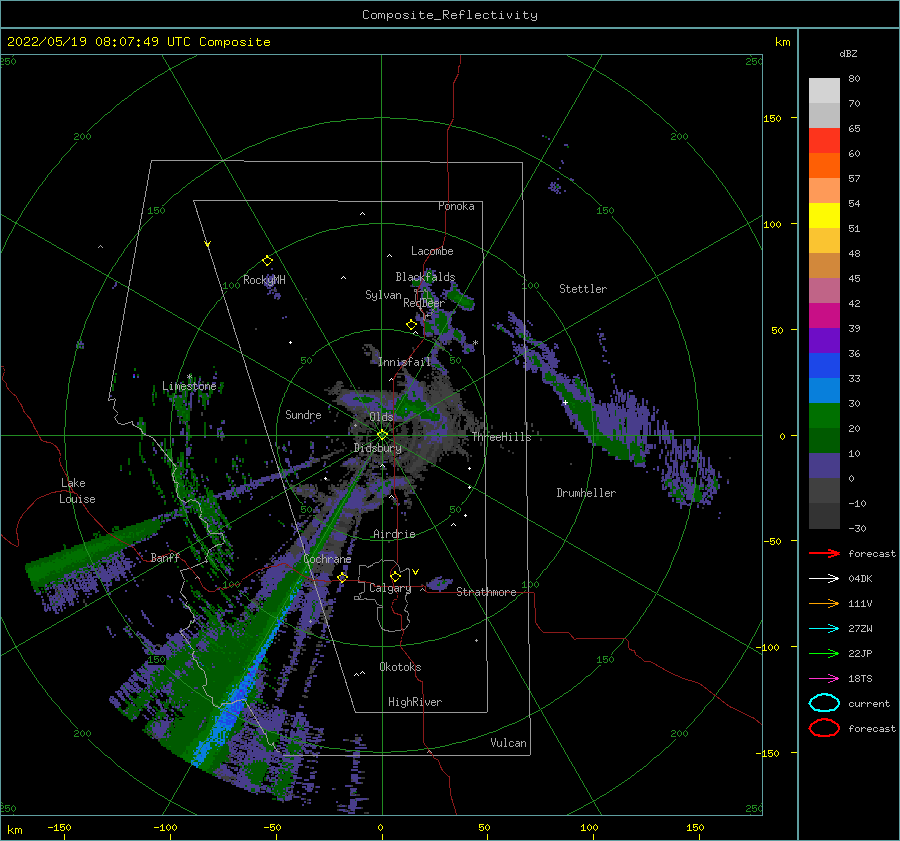
Task: Click the red forecast arrow in legend
Action: pyautogui.click(x=824, y=553)
